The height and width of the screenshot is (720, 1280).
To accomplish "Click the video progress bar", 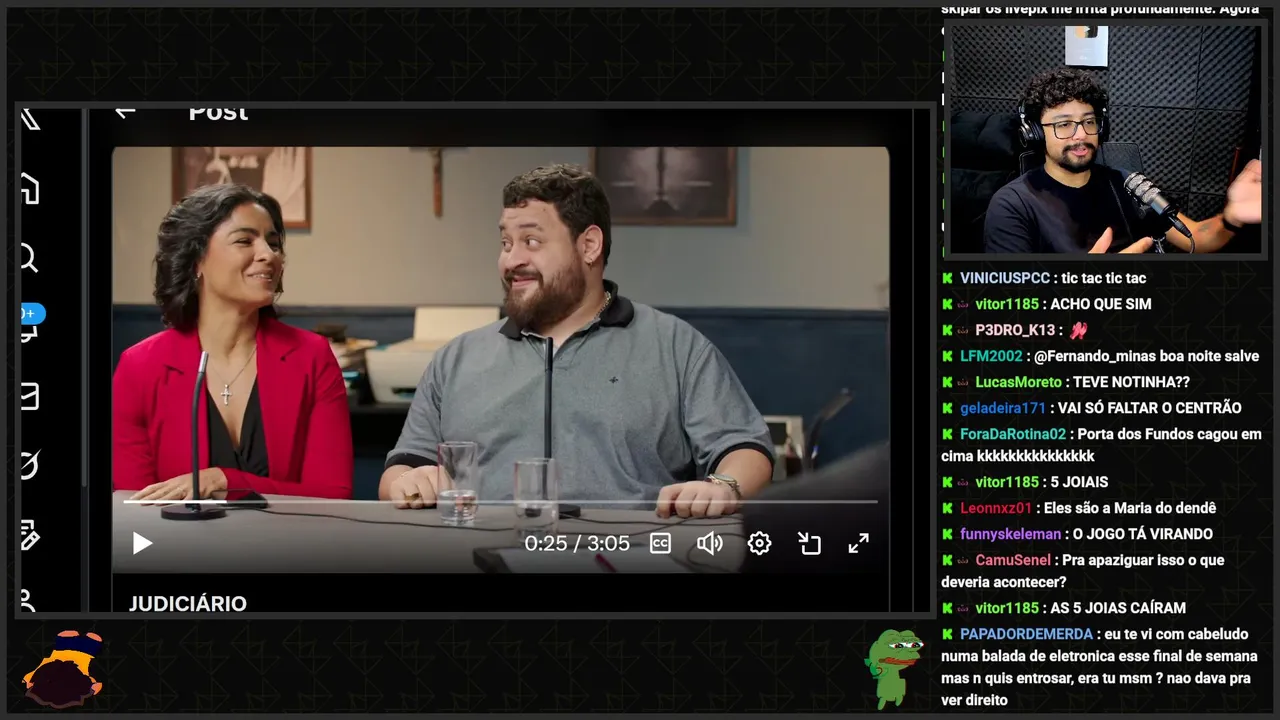I will [500, 501].
